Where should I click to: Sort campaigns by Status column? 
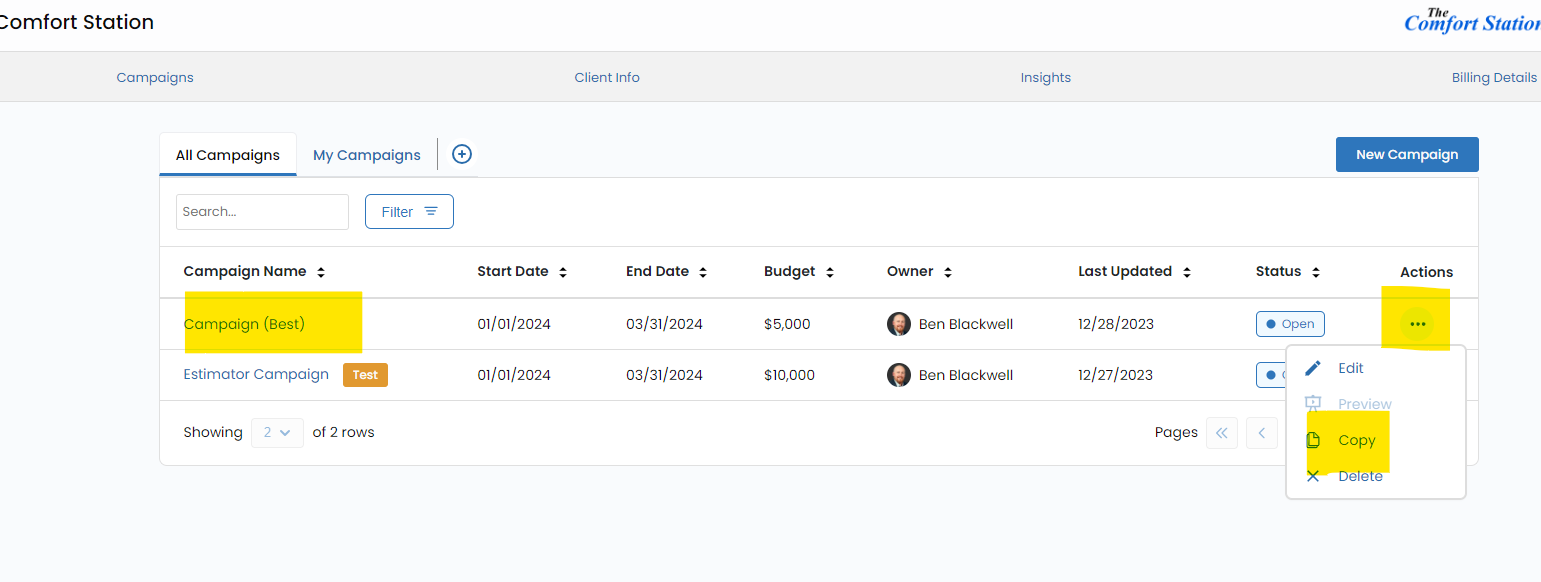click(x=1316, y=272)
